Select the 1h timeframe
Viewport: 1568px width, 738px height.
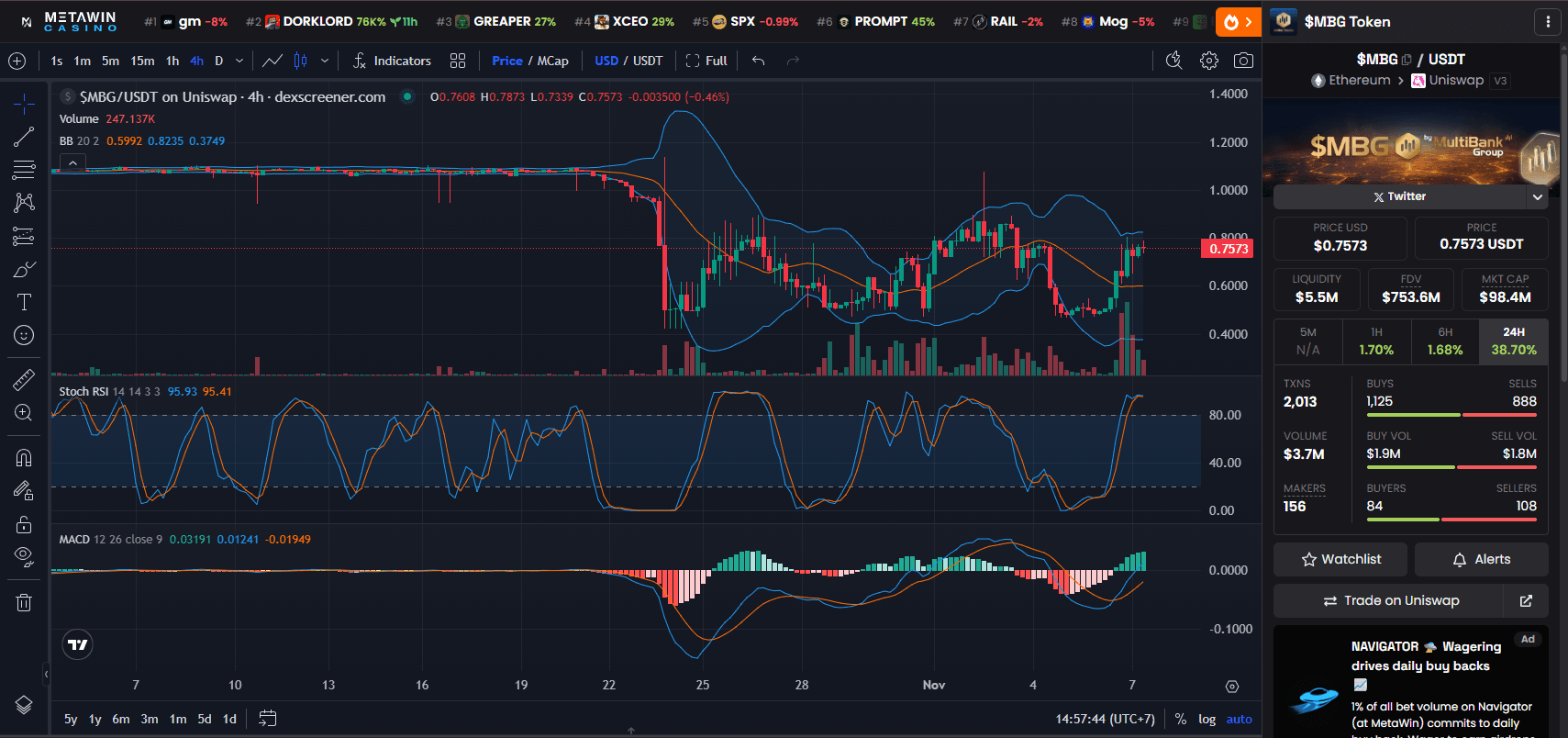pyautogui.click(x=172, y=61)
